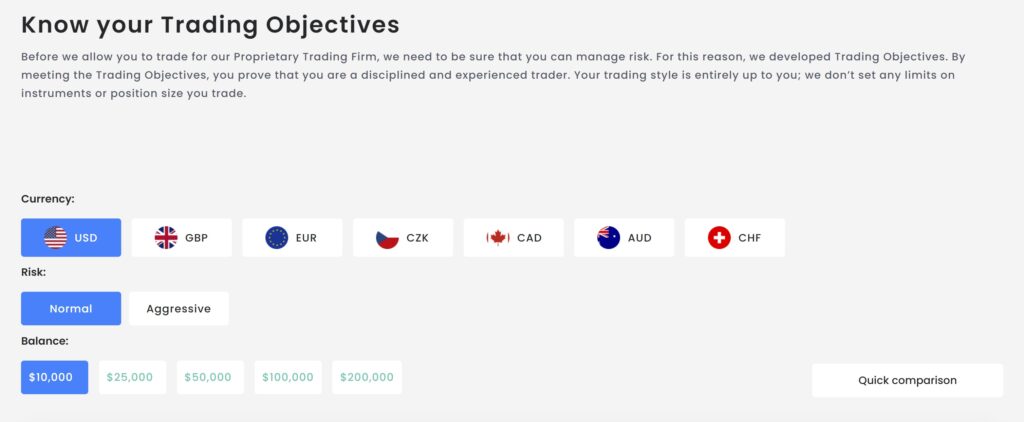This screenshot has height=422, width=1024.
Task: Pick the $50,000 balance
Action: click(x=210, y=378)
